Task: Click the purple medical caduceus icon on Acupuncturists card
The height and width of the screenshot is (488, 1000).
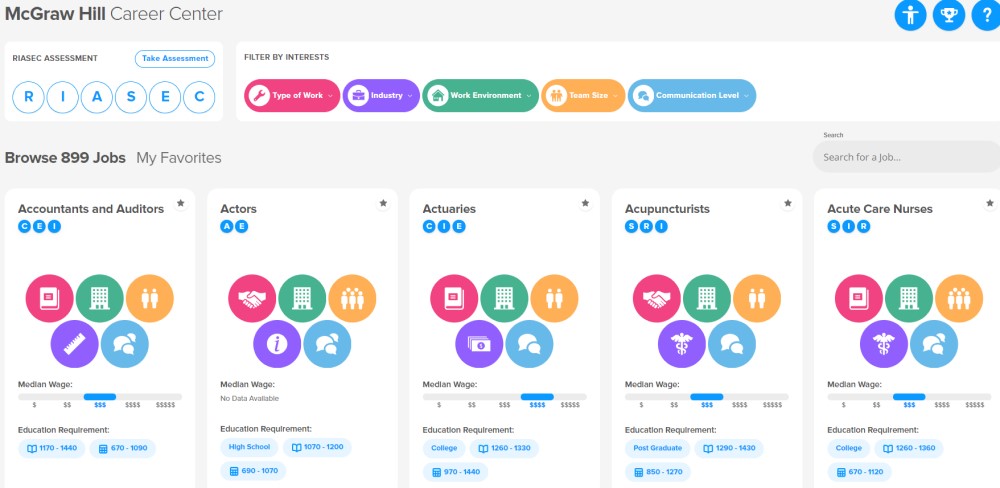Action: coord(682,344)
